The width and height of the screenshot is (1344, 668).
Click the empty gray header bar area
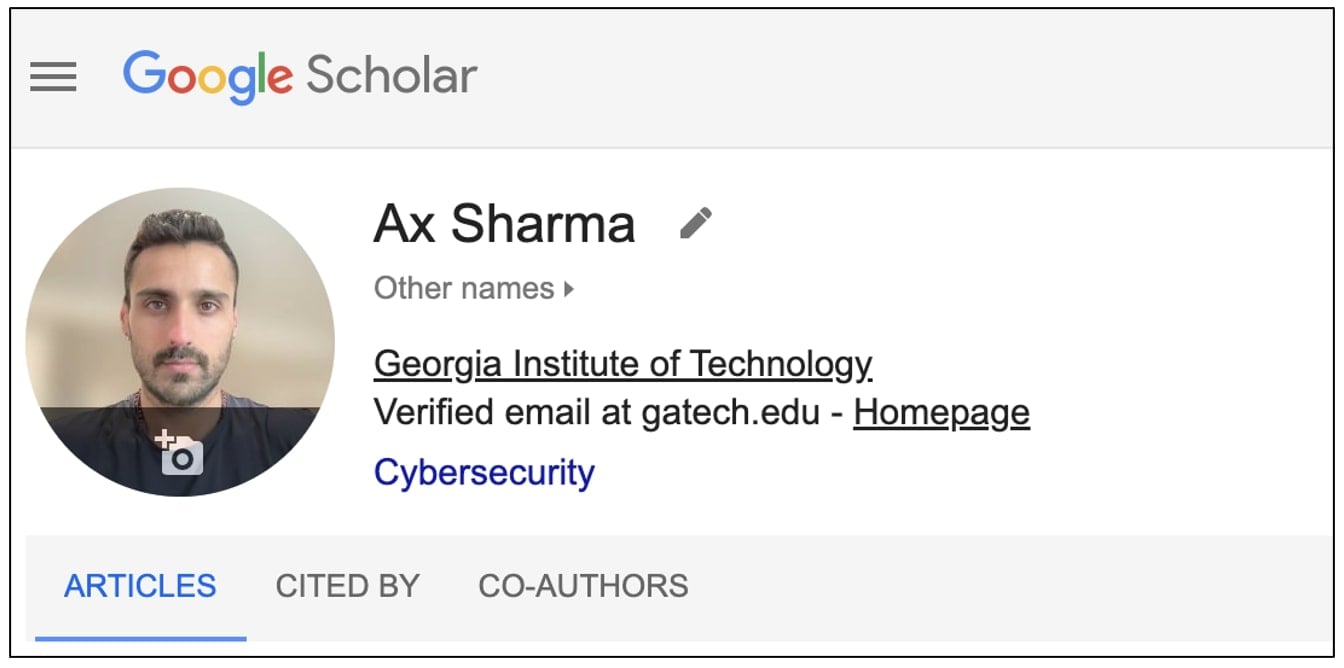coord(900,77)
